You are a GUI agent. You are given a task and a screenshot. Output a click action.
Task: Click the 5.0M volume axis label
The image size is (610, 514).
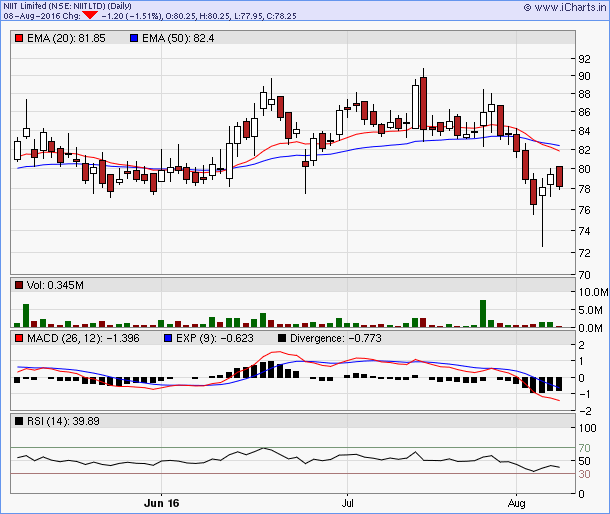tap(591, 311)
